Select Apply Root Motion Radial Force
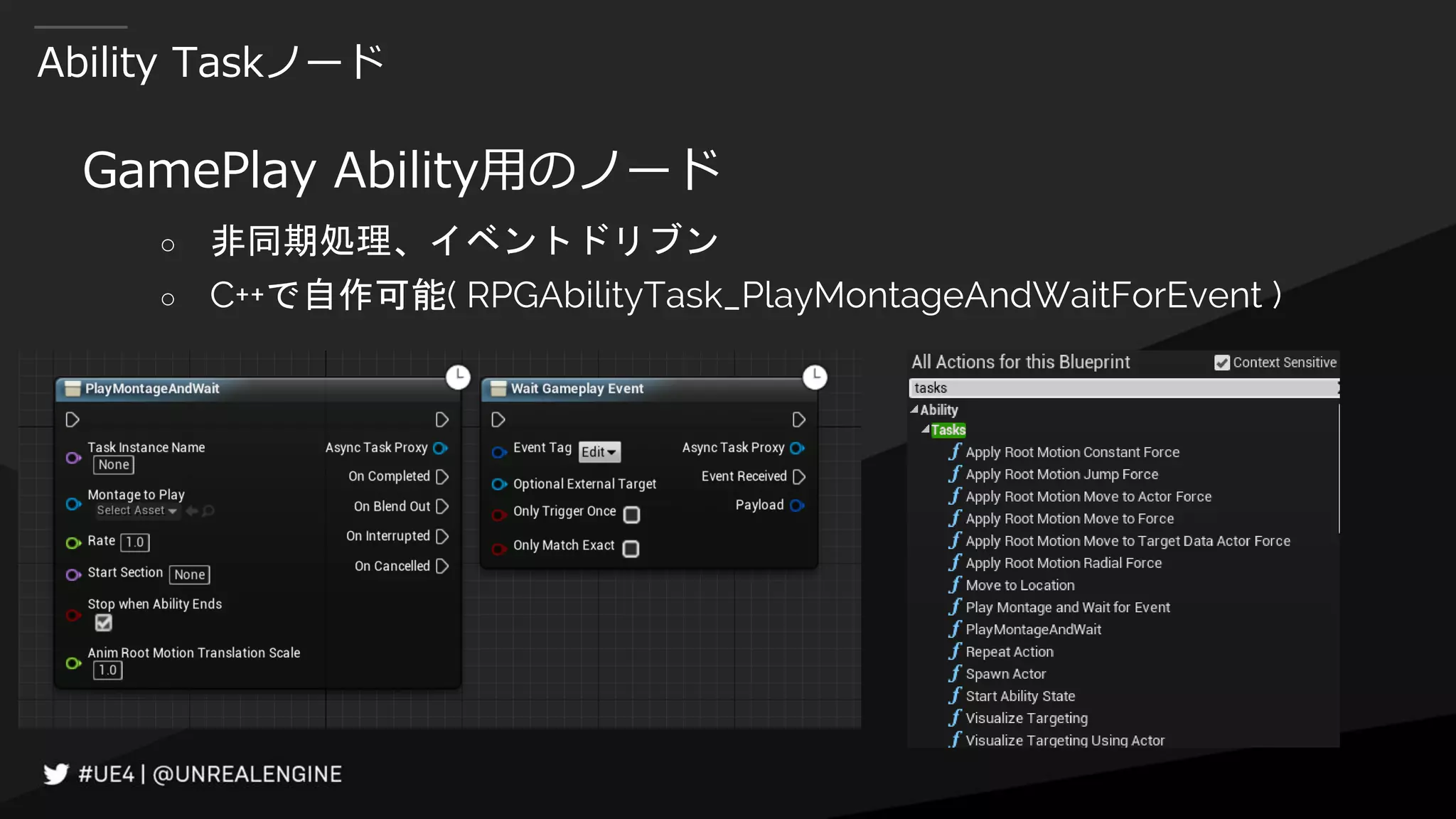The height and width of the screenshot is (819, 1456). tap(1064, 563)
